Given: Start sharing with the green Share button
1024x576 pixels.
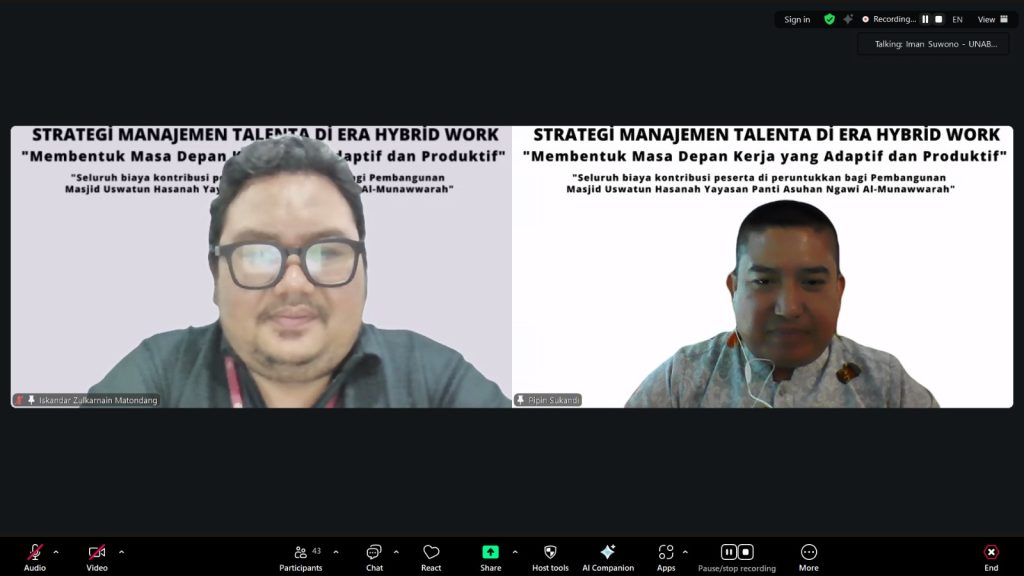Looking at the screenshot, I should coord(490,553).
